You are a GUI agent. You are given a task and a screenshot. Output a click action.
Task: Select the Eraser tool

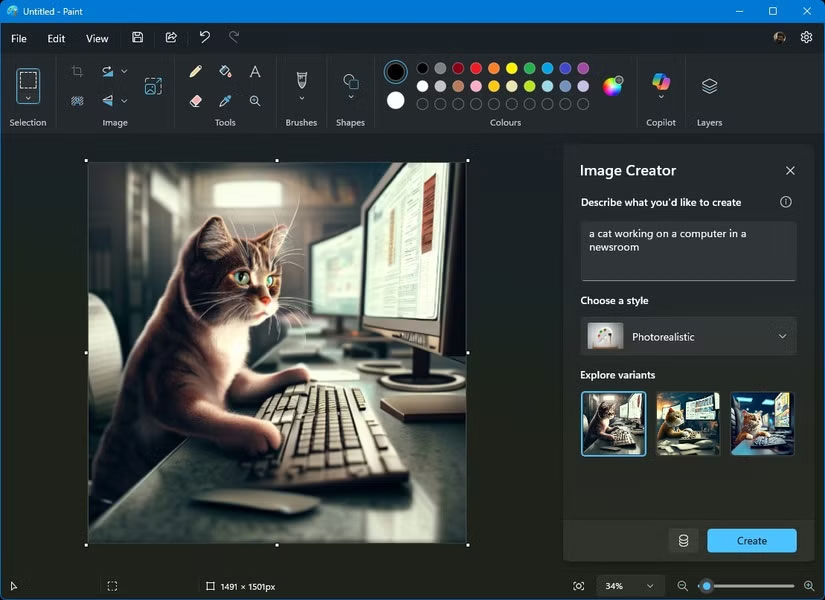pyautogui.click(x=195, y=101)
